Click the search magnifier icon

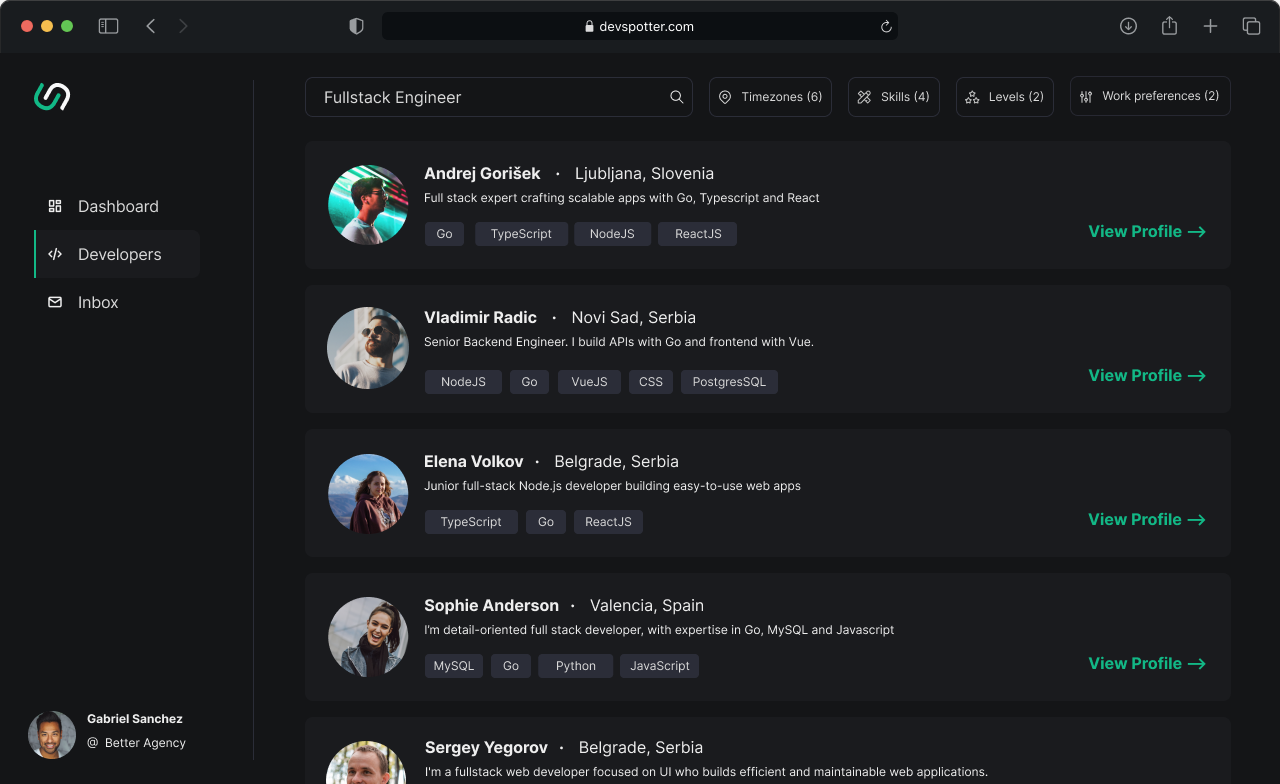(x=677, y=97)
